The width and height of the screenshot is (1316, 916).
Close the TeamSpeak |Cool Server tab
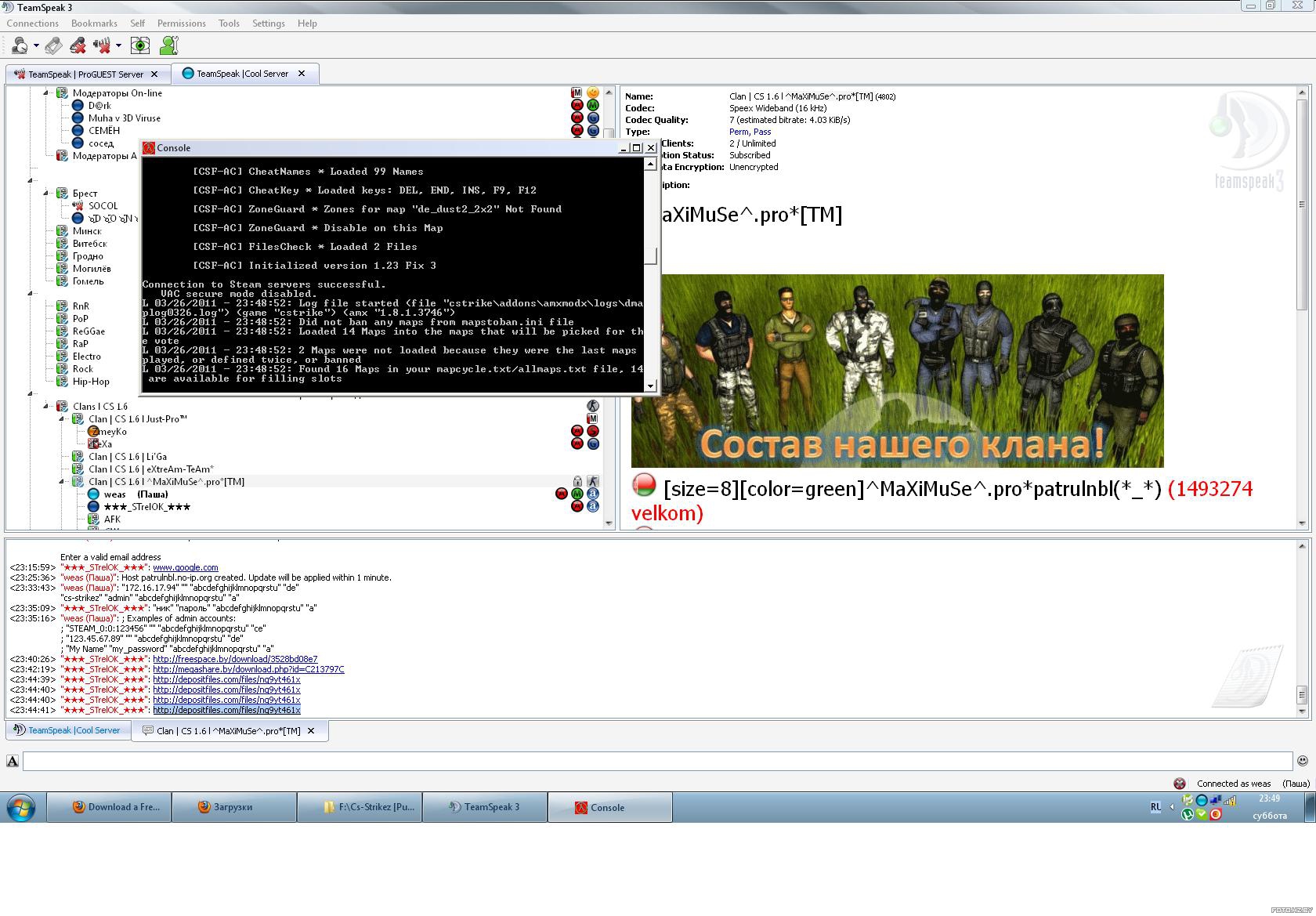302,74
